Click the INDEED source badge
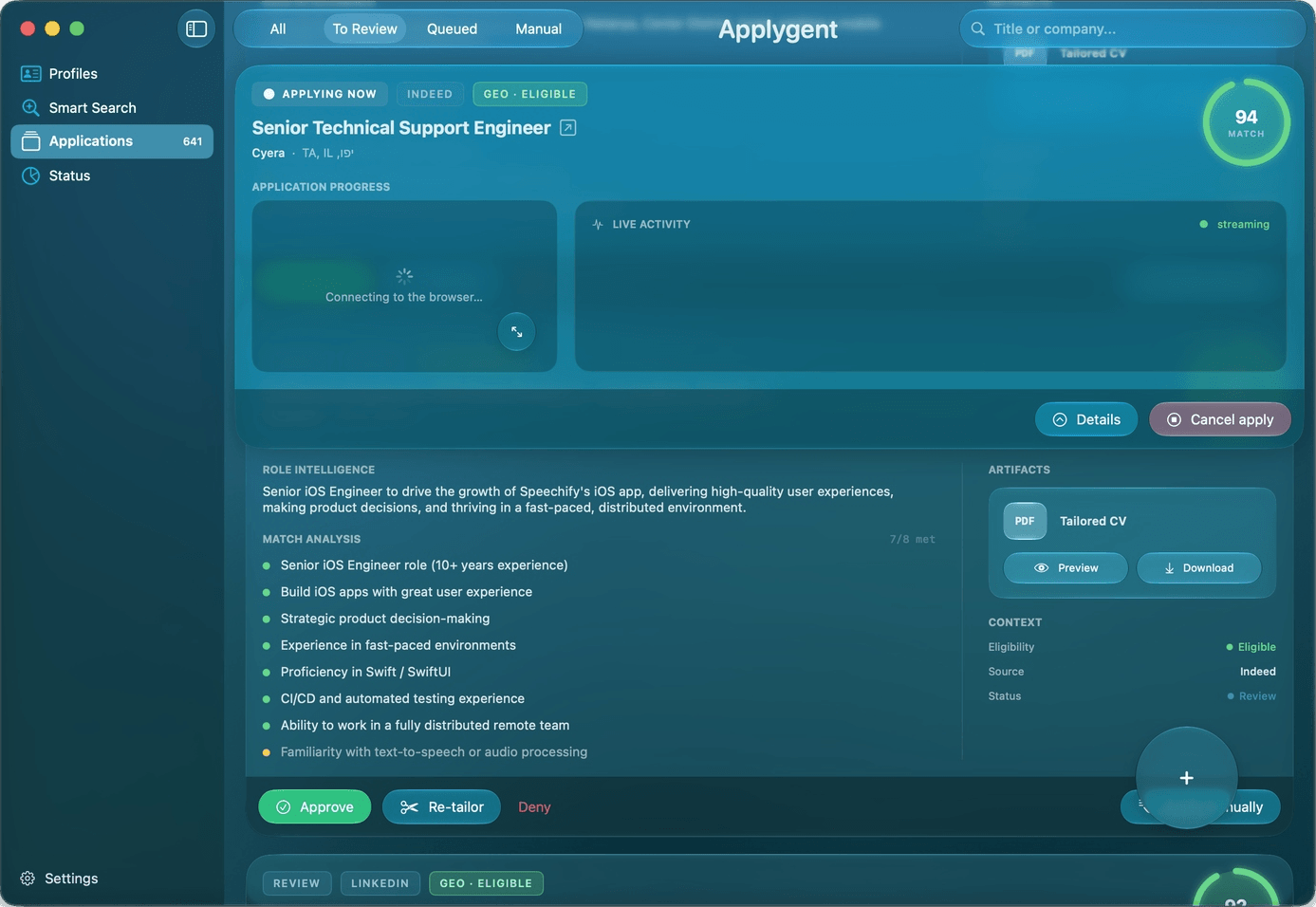1316x907 pixels. (x=430, y=94)
